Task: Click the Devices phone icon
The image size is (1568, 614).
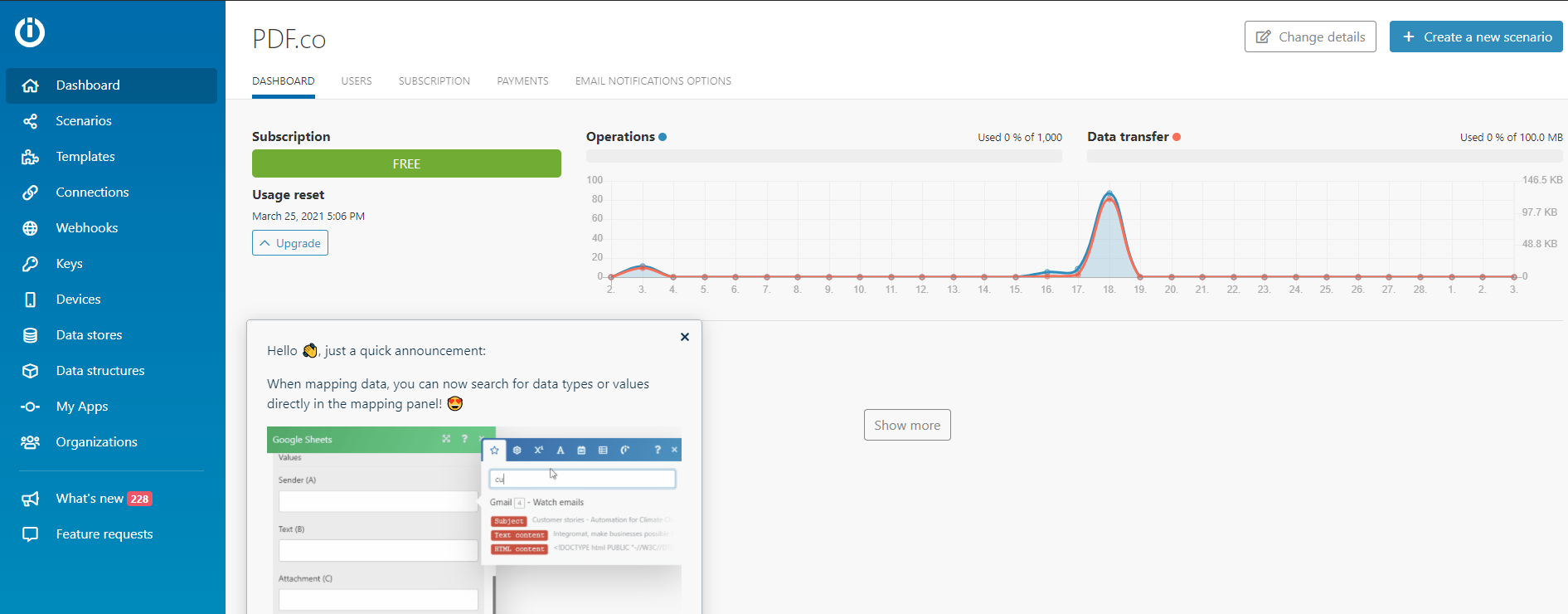Action: [31, 300]
